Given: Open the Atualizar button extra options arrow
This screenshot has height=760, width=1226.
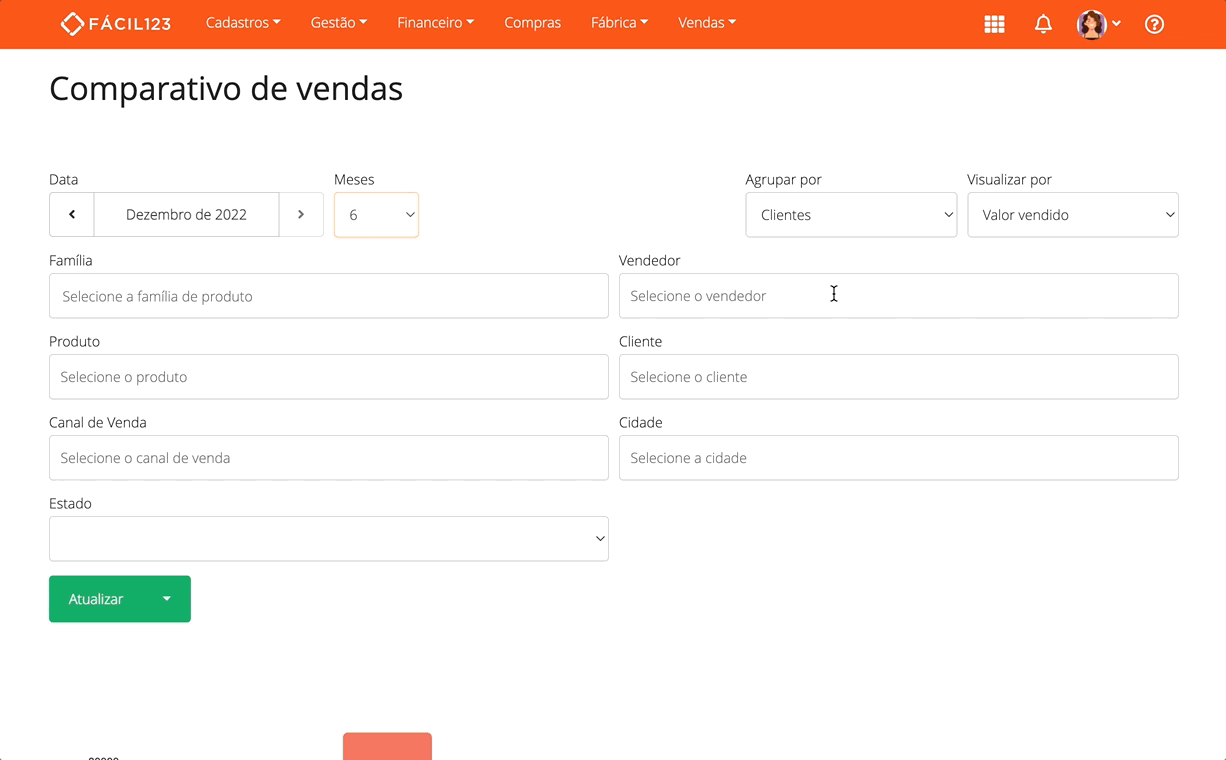Looking at the screenshot, I should click(x=166, y=598).
